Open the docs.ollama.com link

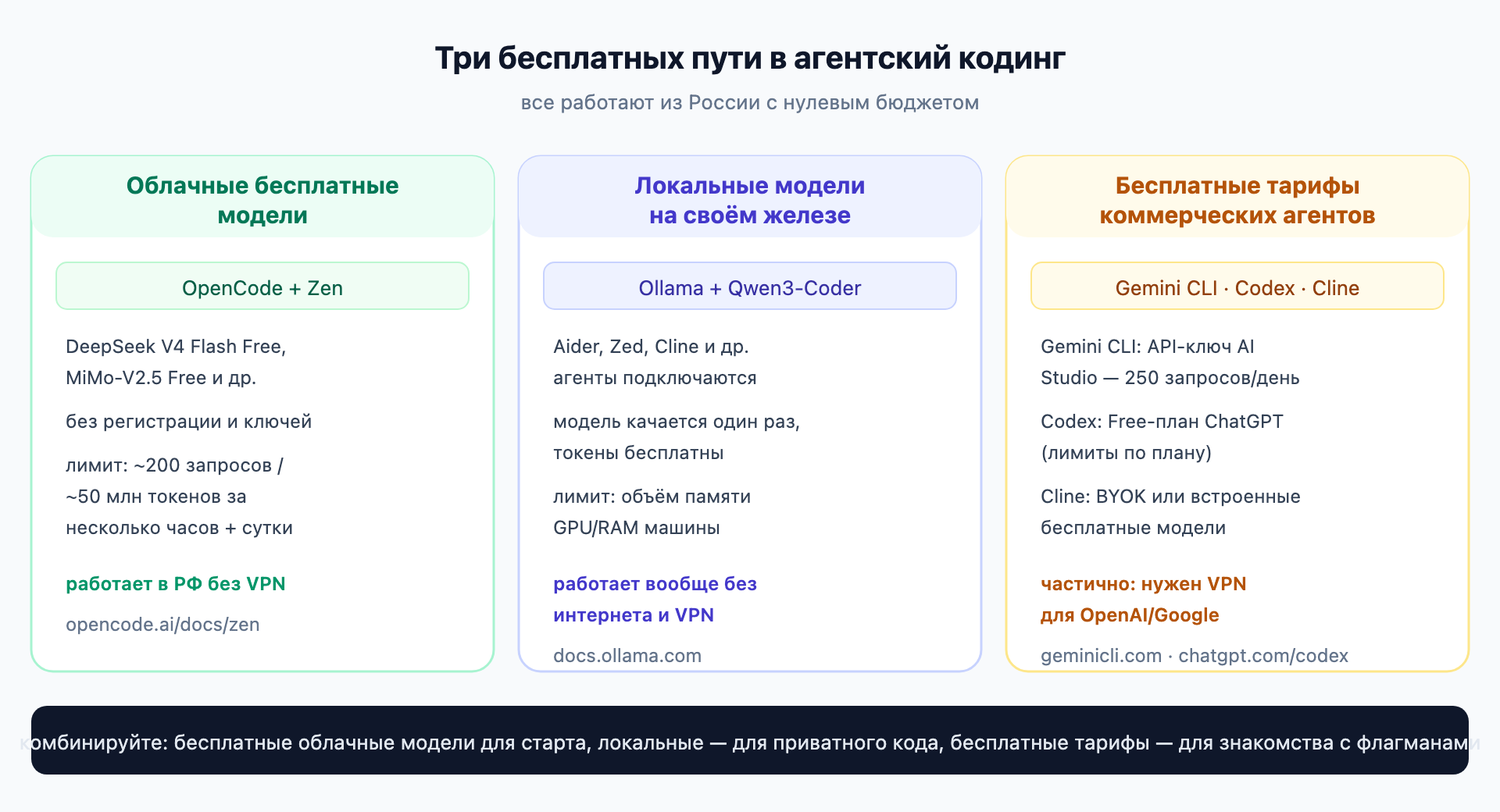point(627,656)
